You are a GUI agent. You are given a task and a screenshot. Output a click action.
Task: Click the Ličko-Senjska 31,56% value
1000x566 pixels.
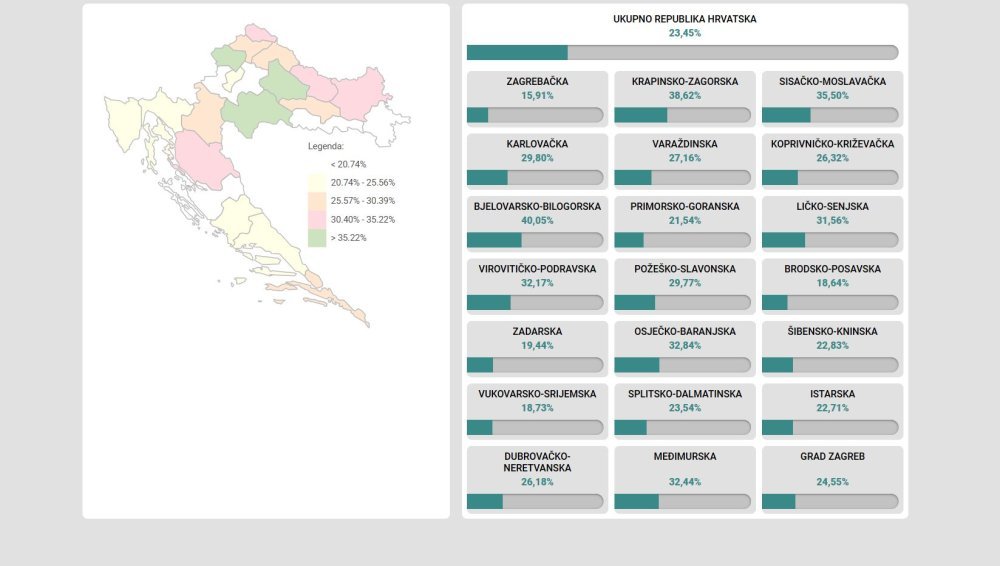click(832, 221)
